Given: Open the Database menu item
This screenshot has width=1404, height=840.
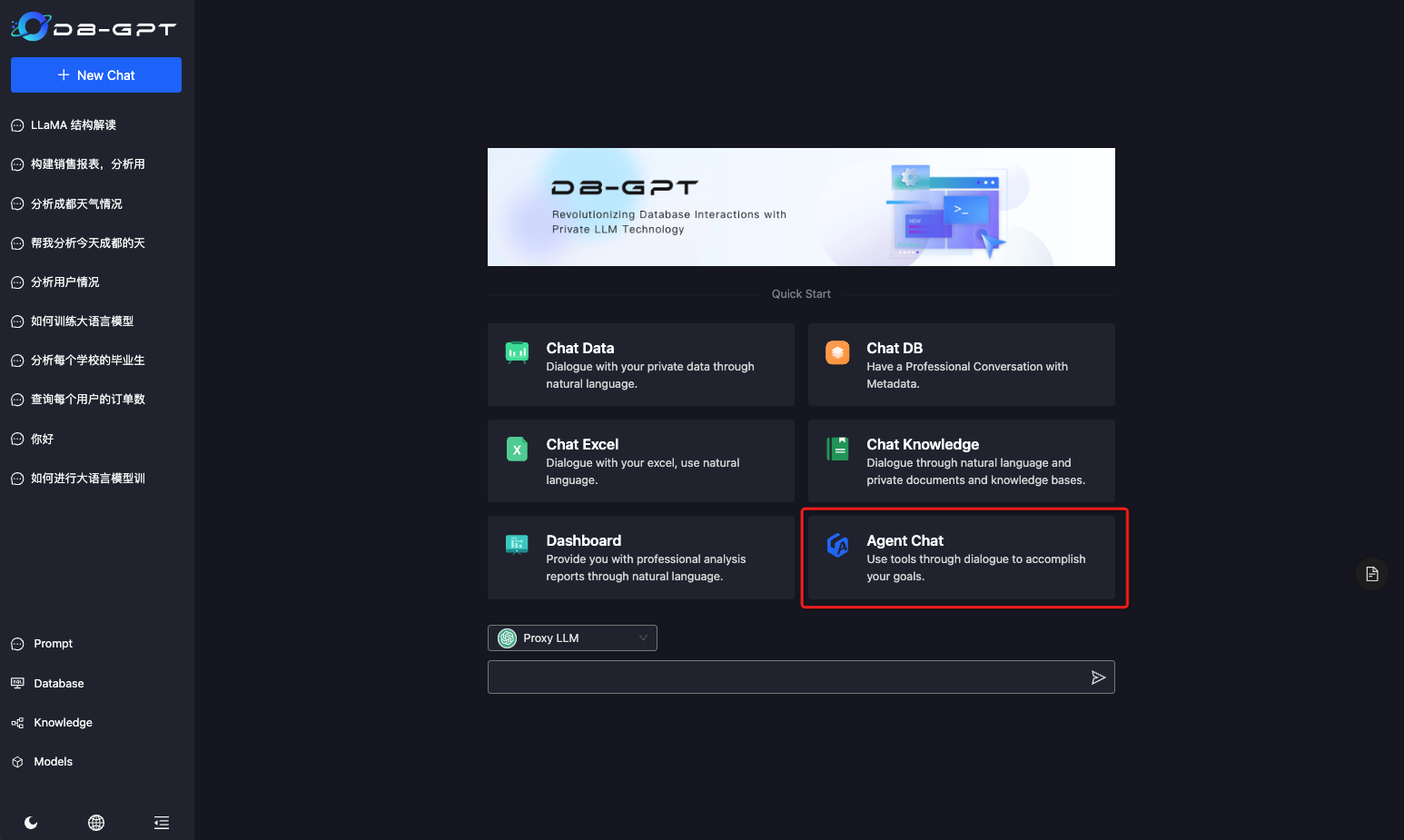Looking at the screenshot, I should pyautogui.click(x=58, y=684).
